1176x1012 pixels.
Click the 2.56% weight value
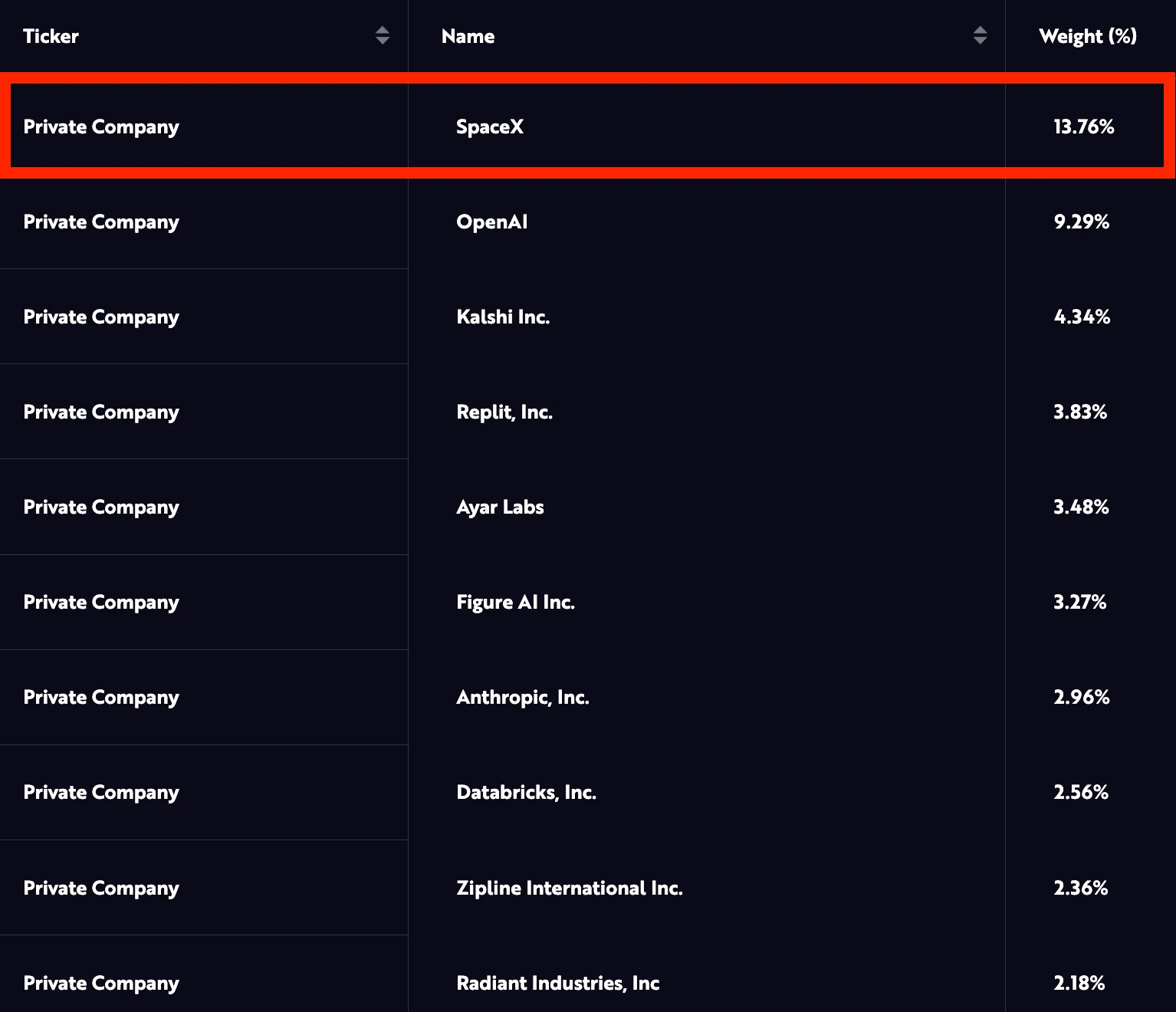(1081, 792)
